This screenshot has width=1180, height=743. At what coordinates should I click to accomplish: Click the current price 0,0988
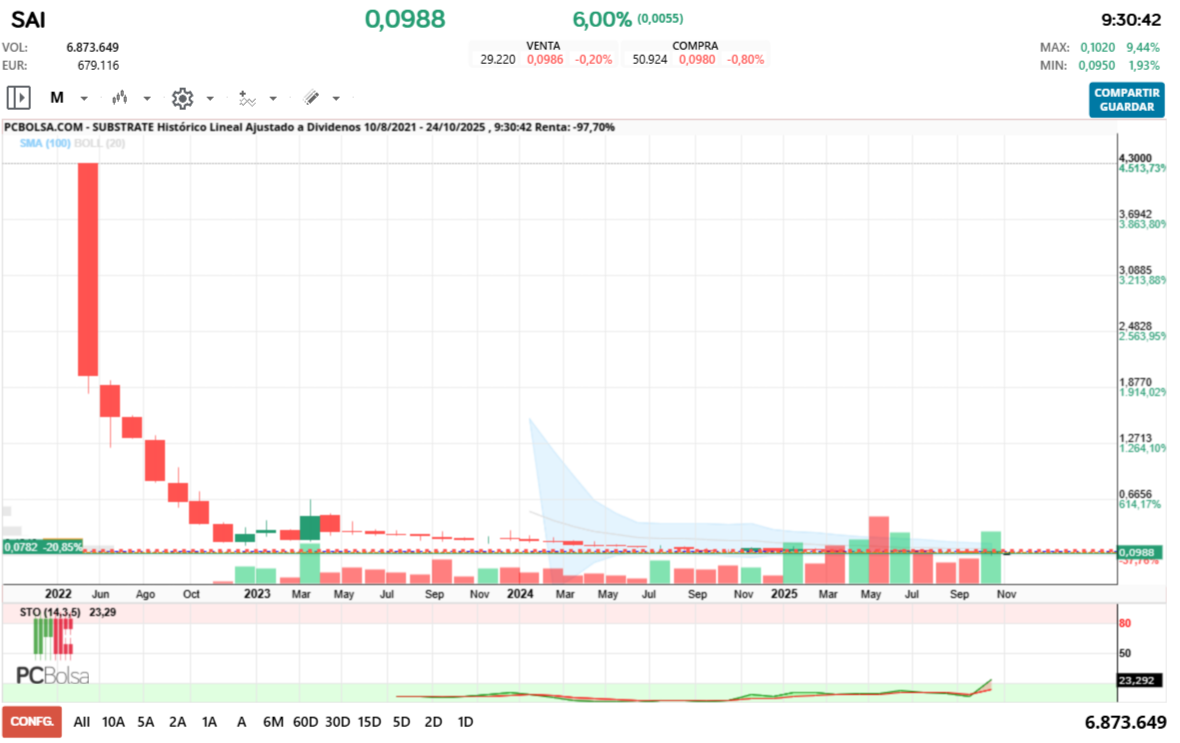pos(405,19)
